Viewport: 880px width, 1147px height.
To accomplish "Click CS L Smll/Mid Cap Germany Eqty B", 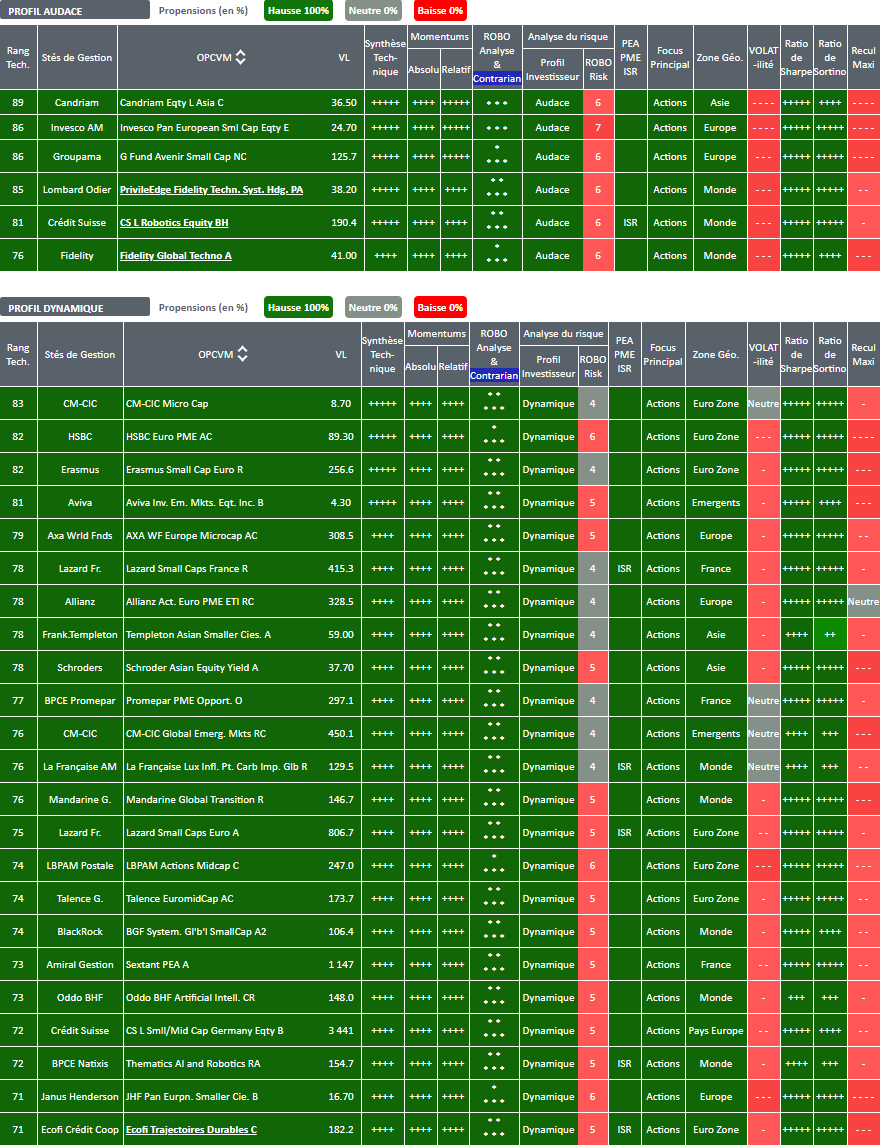I will 205,1031.
